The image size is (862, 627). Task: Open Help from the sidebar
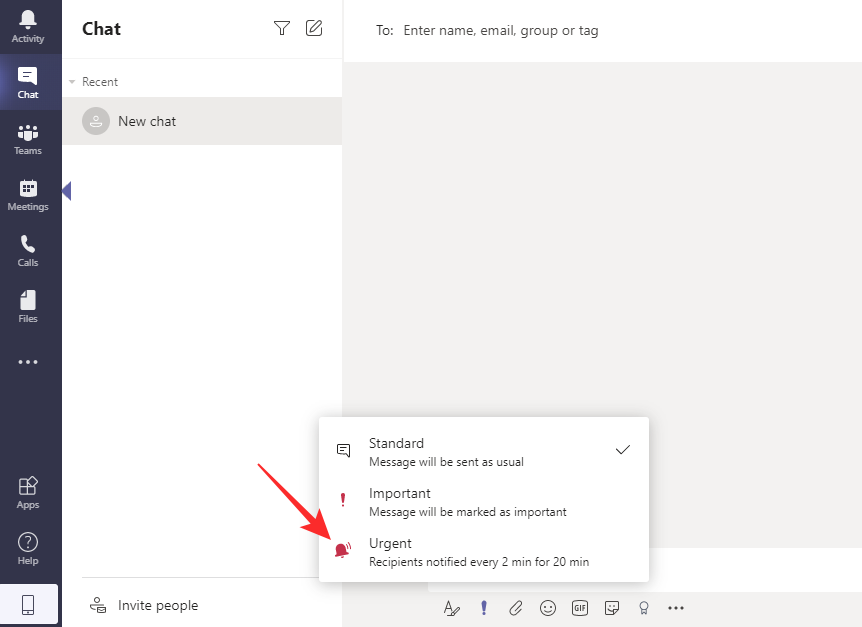click(x=28, y=548)
